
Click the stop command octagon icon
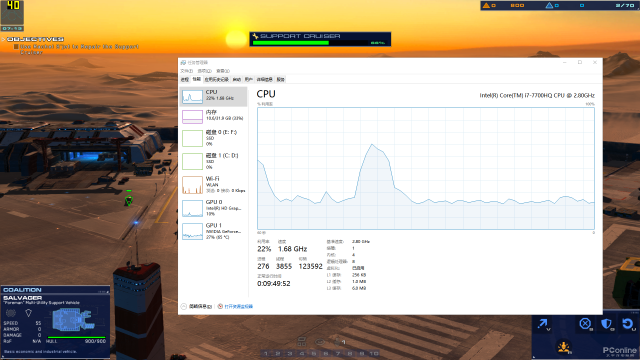click(585, 324)
